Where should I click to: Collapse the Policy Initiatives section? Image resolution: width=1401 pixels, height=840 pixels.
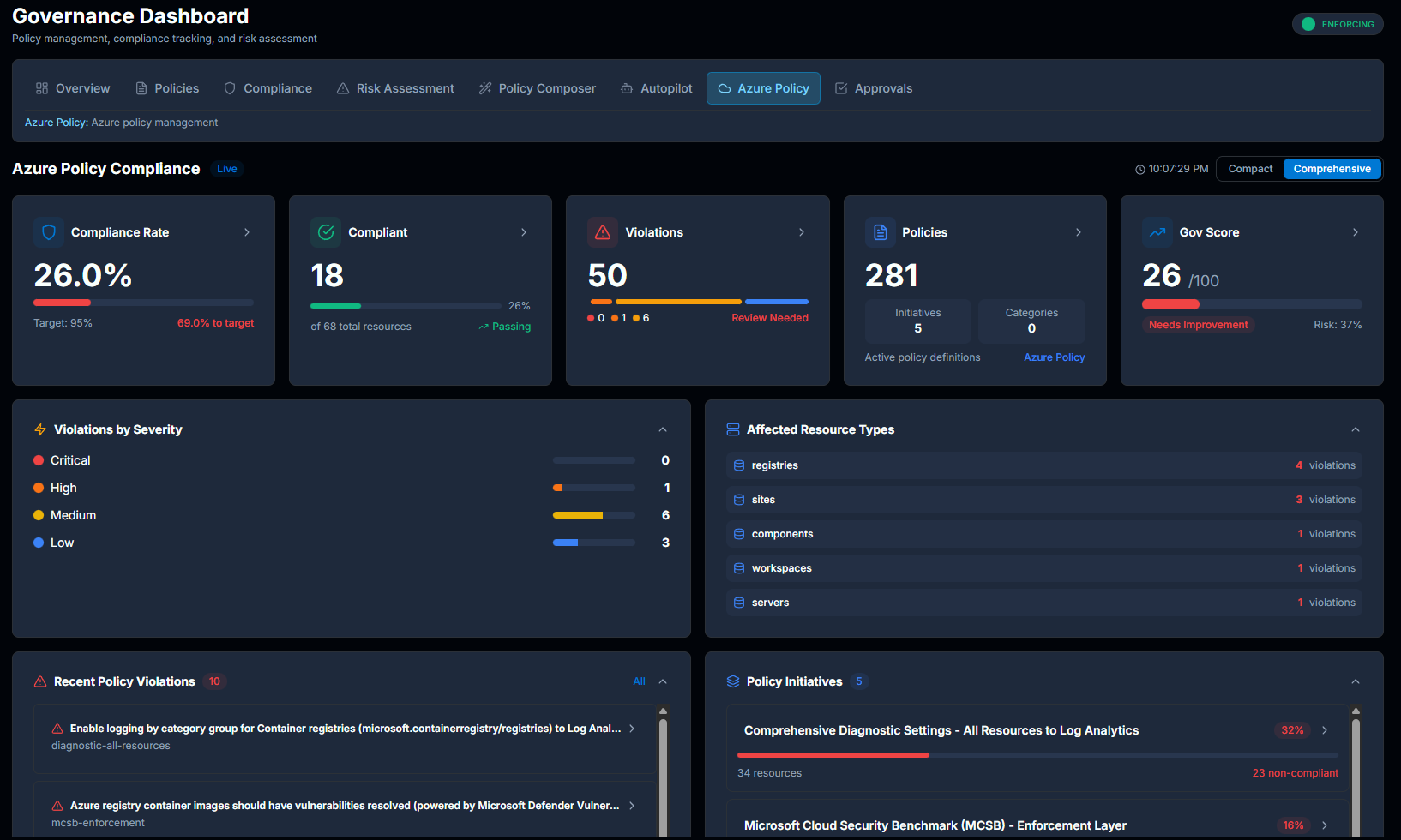[x=1356, y=681]
